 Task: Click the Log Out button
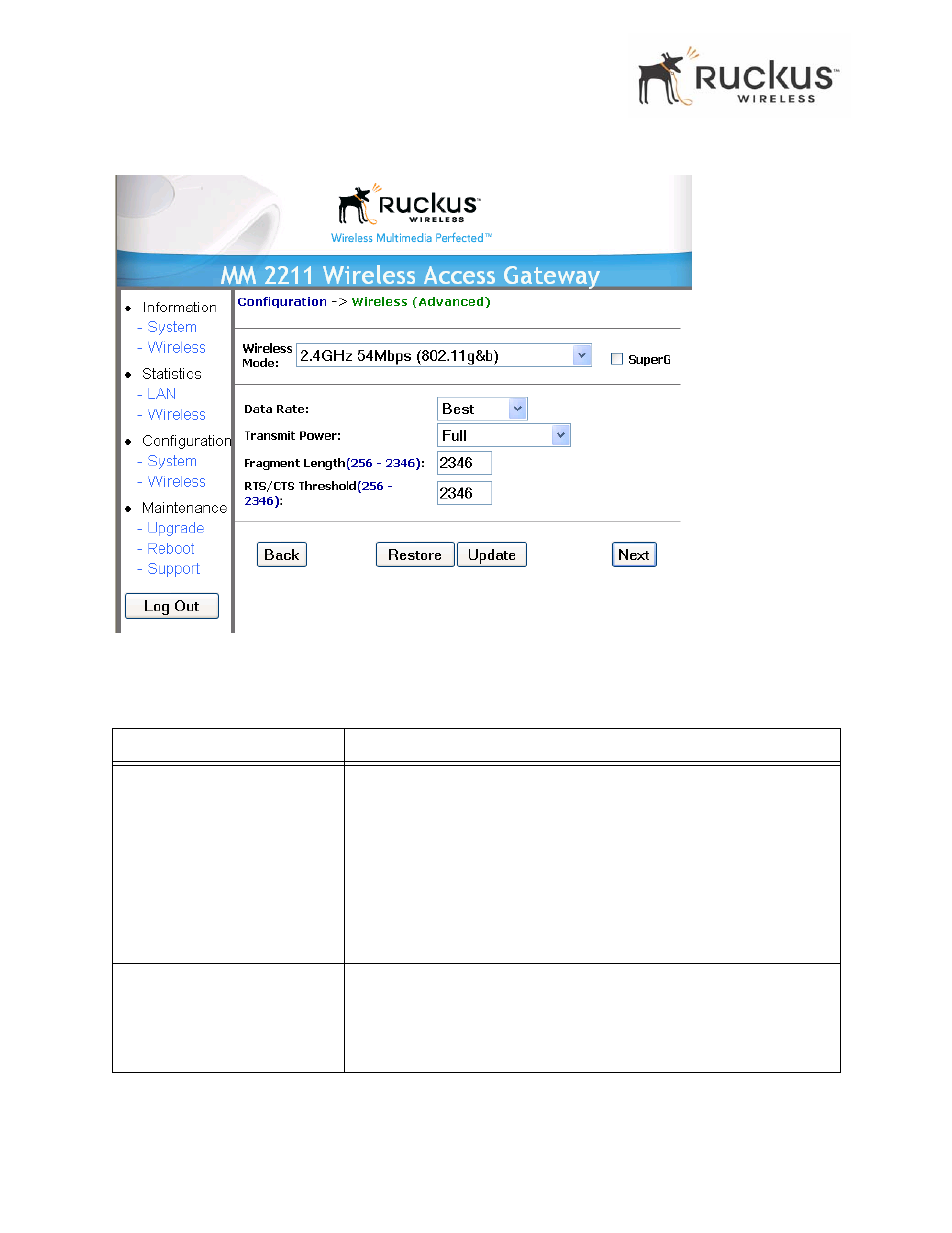pos(172,606)
